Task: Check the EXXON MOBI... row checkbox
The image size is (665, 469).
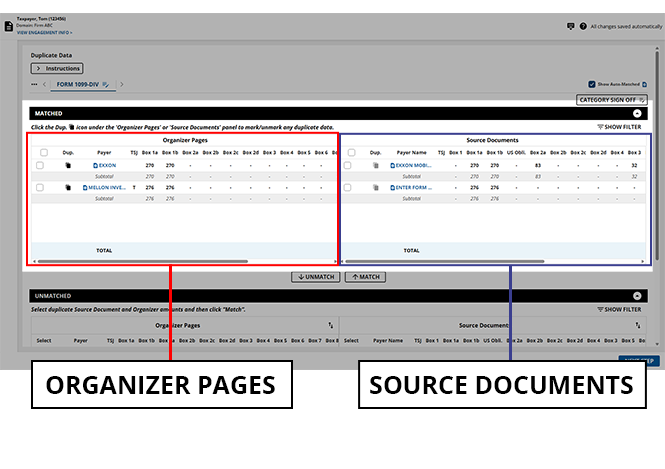Action: point(347,165)
